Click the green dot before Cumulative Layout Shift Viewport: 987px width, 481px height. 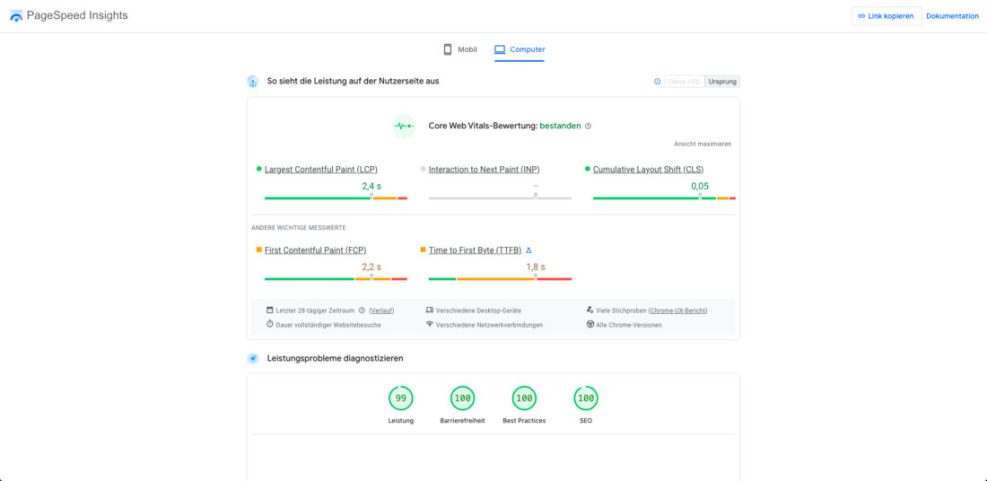(x=587, y=169)
